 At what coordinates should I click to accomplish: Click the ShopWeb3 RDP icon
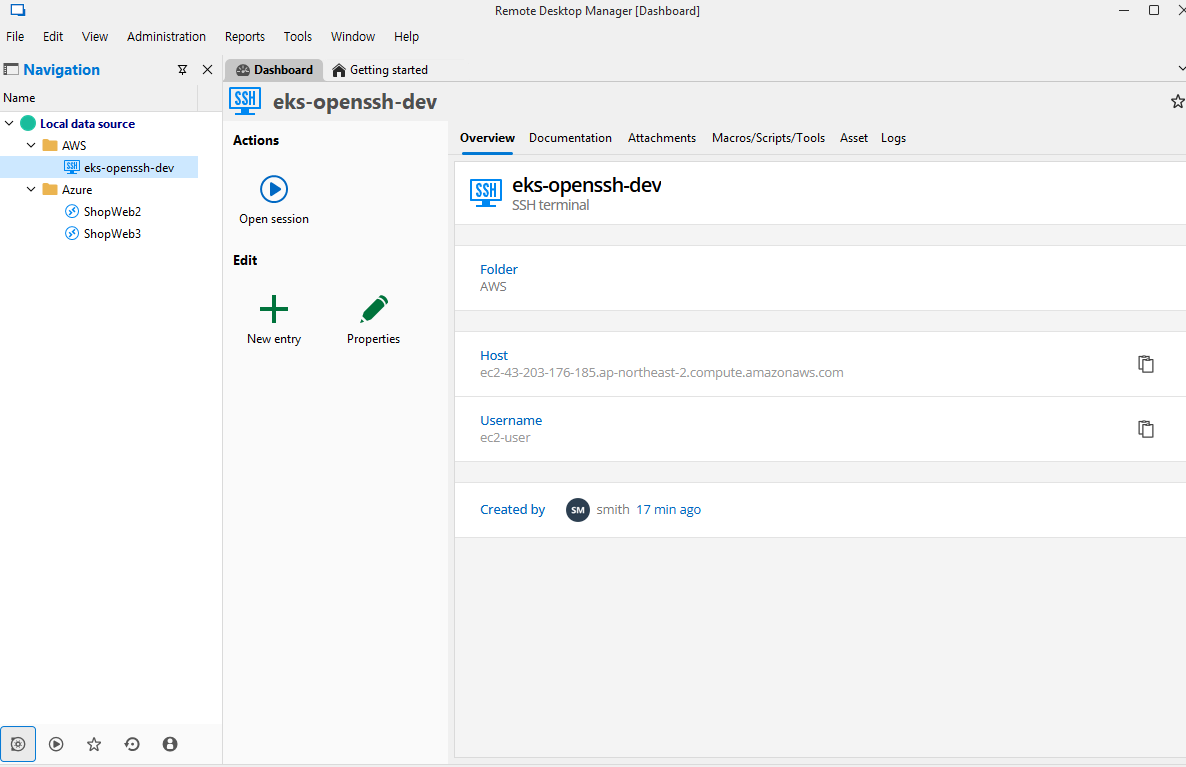click(x=72, y=233)
